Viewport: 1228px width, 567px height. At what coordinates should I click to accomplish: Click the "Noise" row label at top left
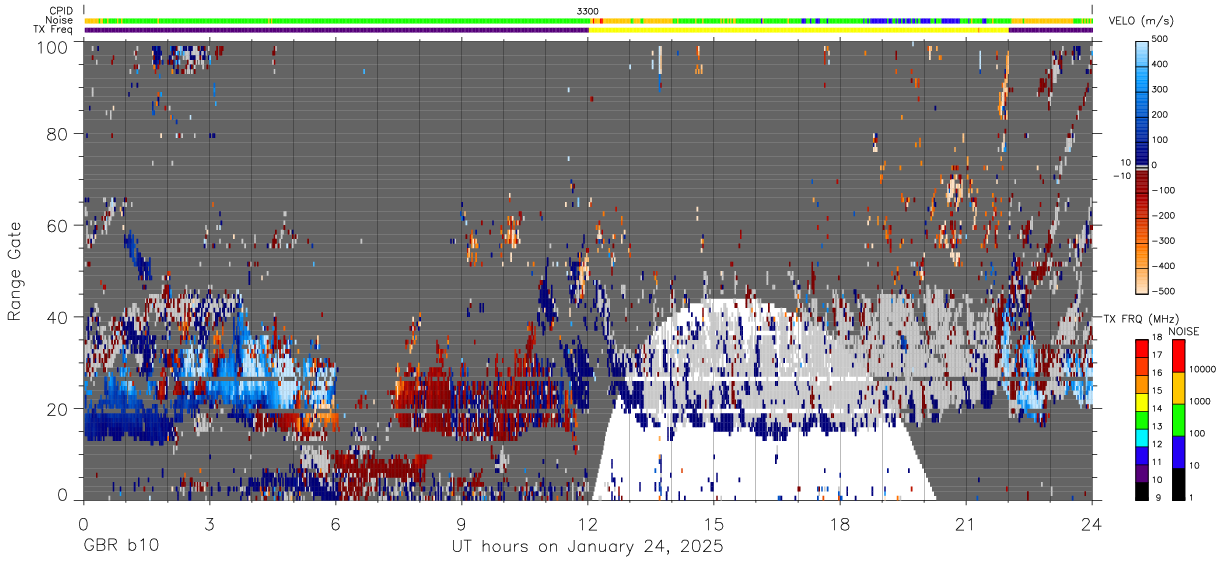(x=60, y=20)
